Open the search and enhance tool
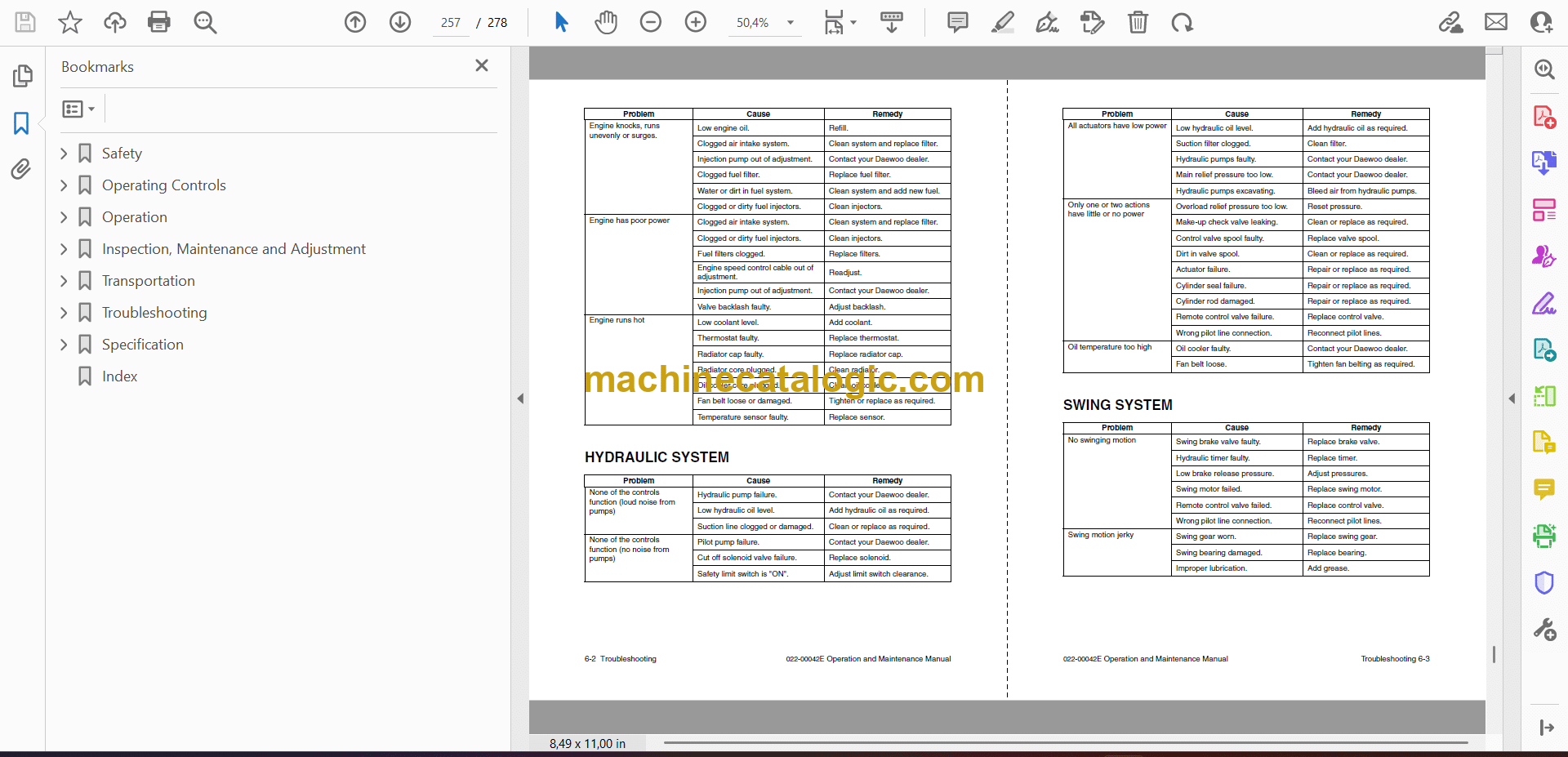The width and height of the screenshot is (1568, 757). click(1544, 69)
